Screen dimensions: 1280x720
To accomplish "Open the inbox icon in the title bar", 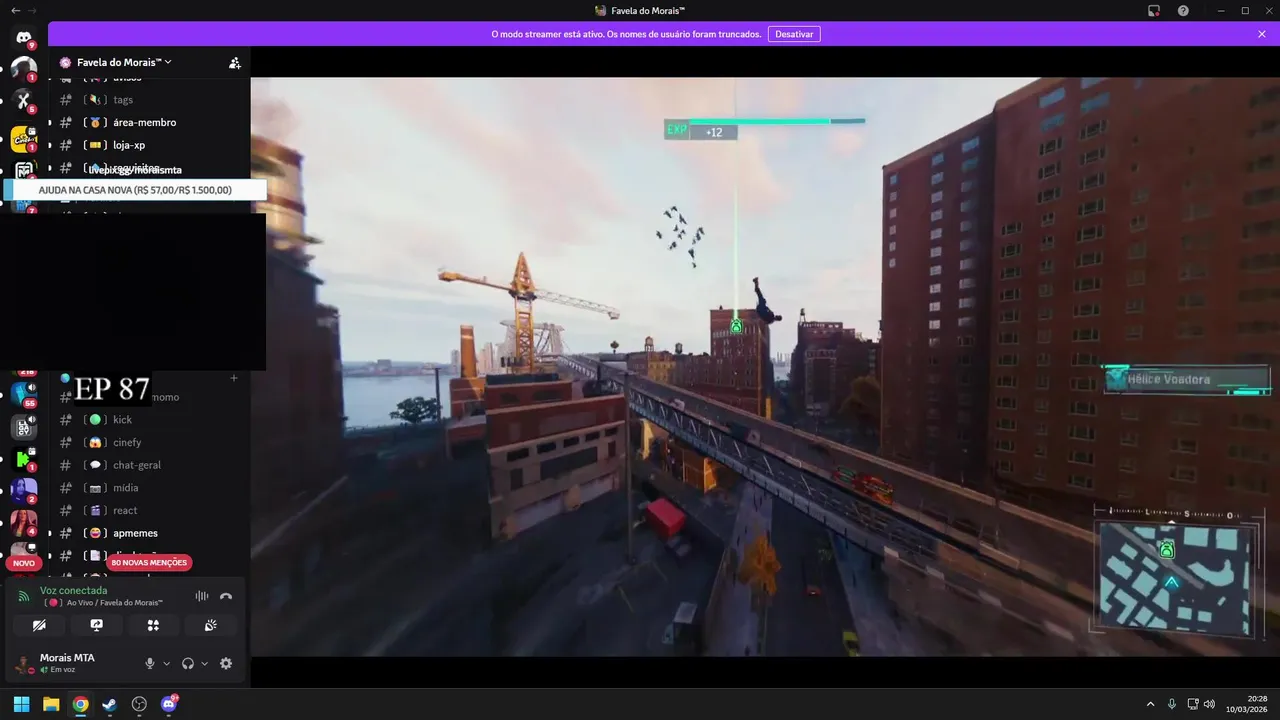I will (1153, 10).
